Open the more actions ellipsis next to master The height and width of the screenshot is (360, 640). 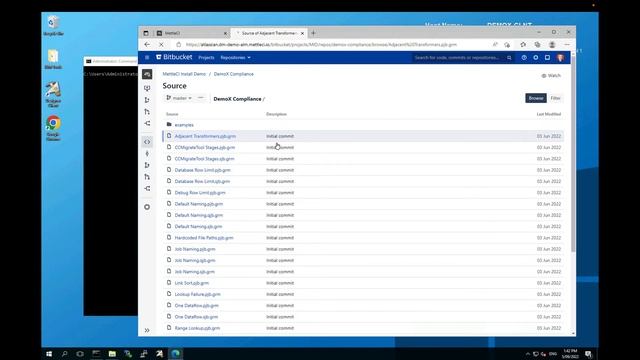click(x=200, y=98)
